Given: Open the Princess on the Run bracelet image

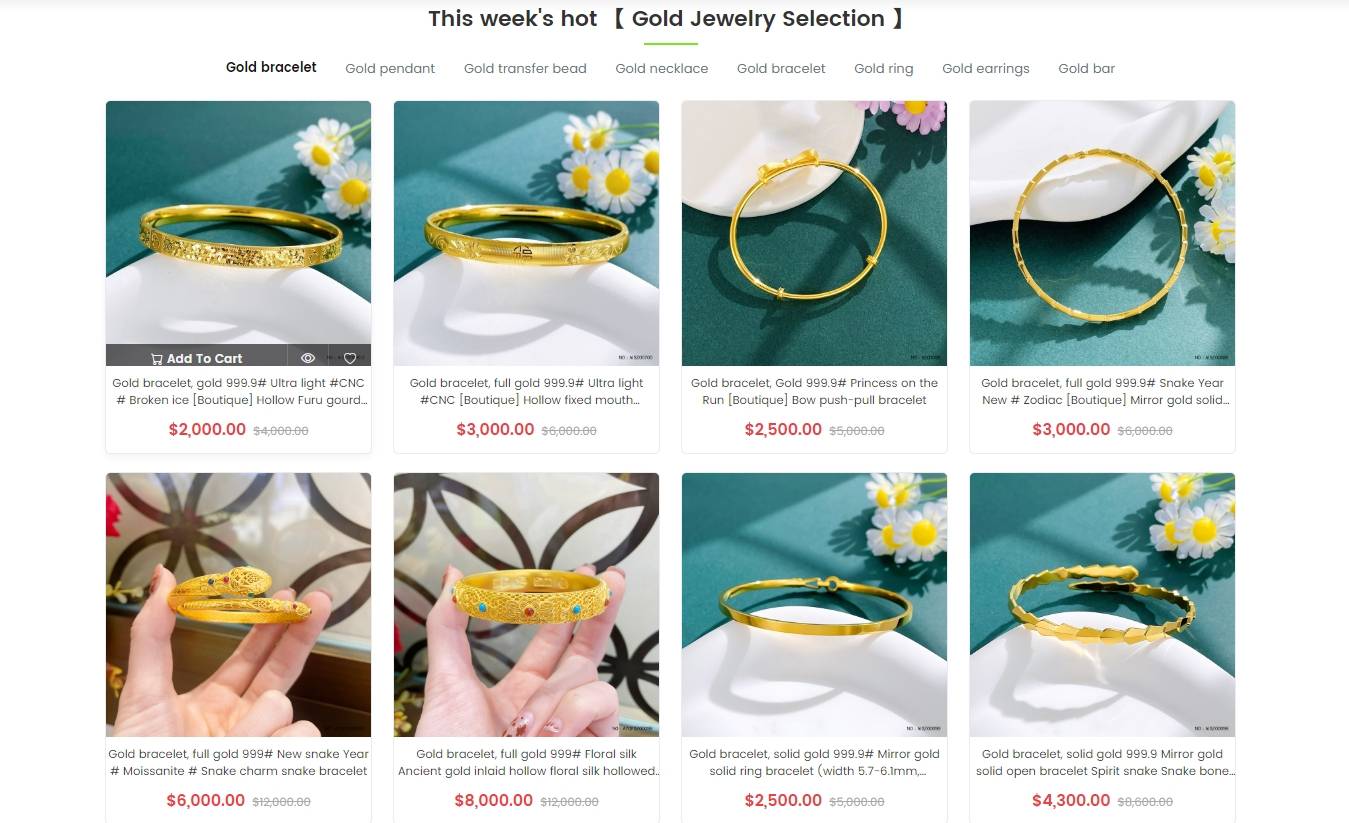Looking at the screenshot, I should point(814,233).
